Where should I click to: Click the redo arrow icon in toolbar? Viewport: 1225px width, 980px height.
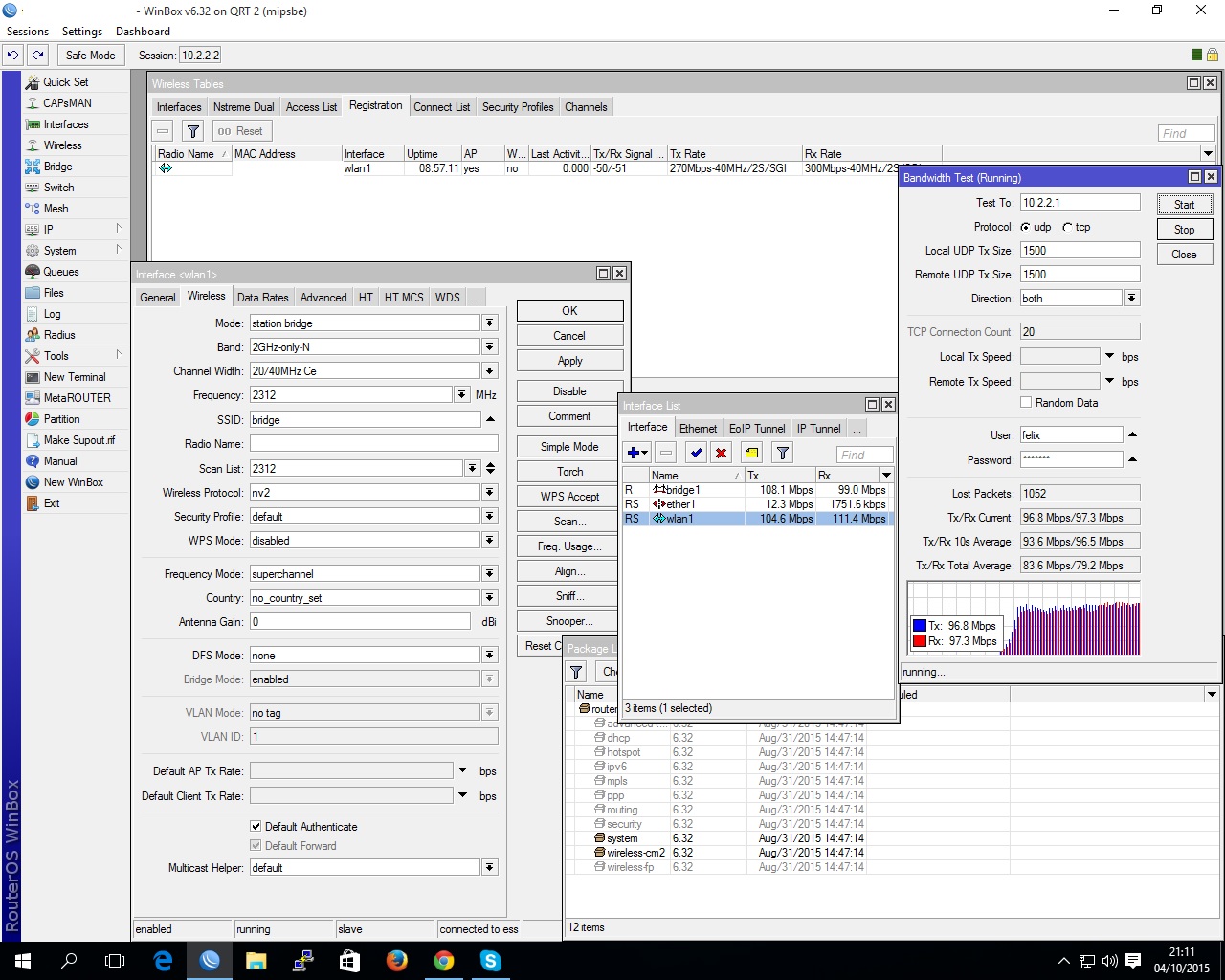pyautogui.click(x=38, y=56)
